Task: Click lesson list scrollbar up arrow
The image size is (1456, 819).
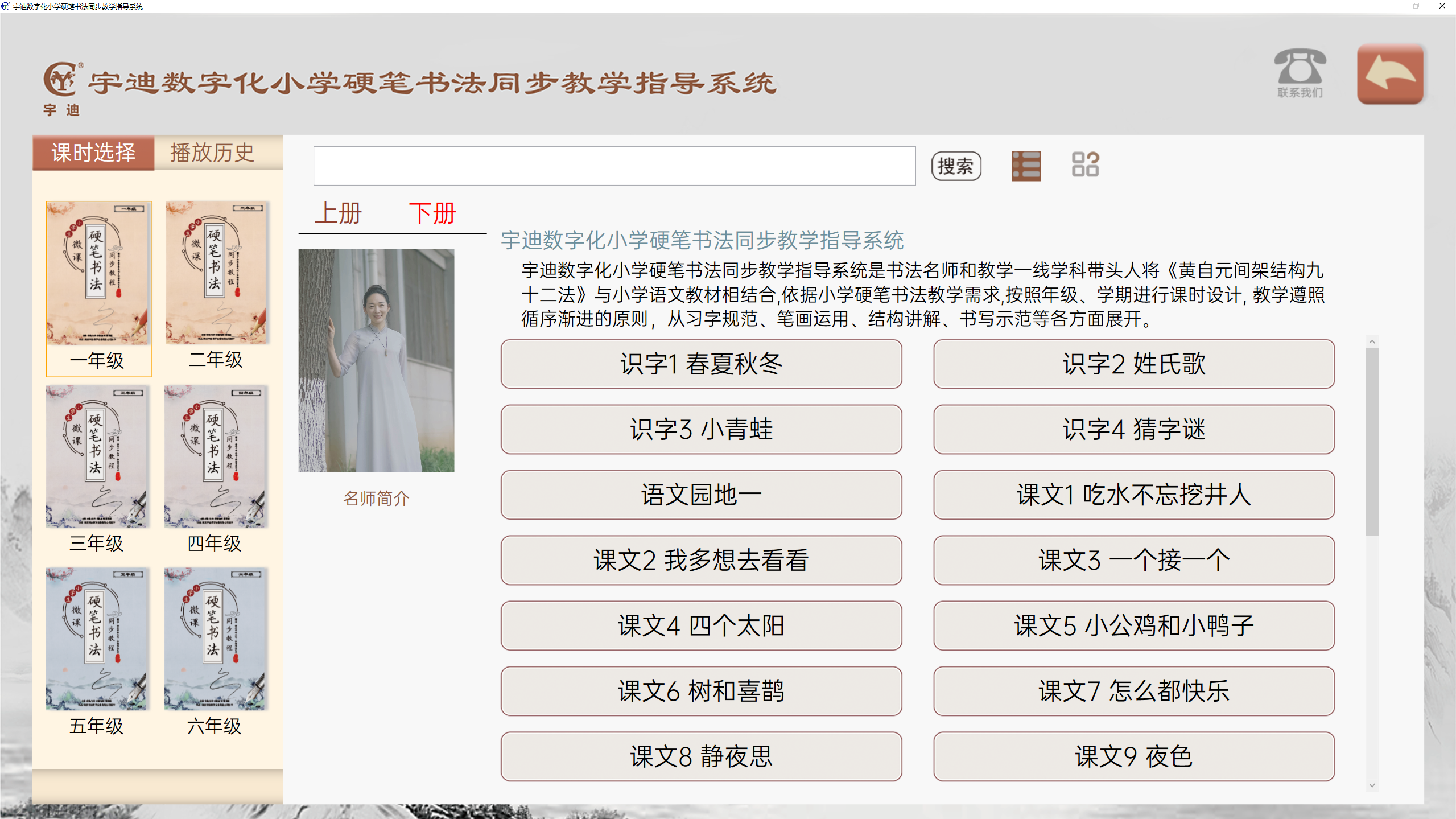Action: (x=1372, y=342)
